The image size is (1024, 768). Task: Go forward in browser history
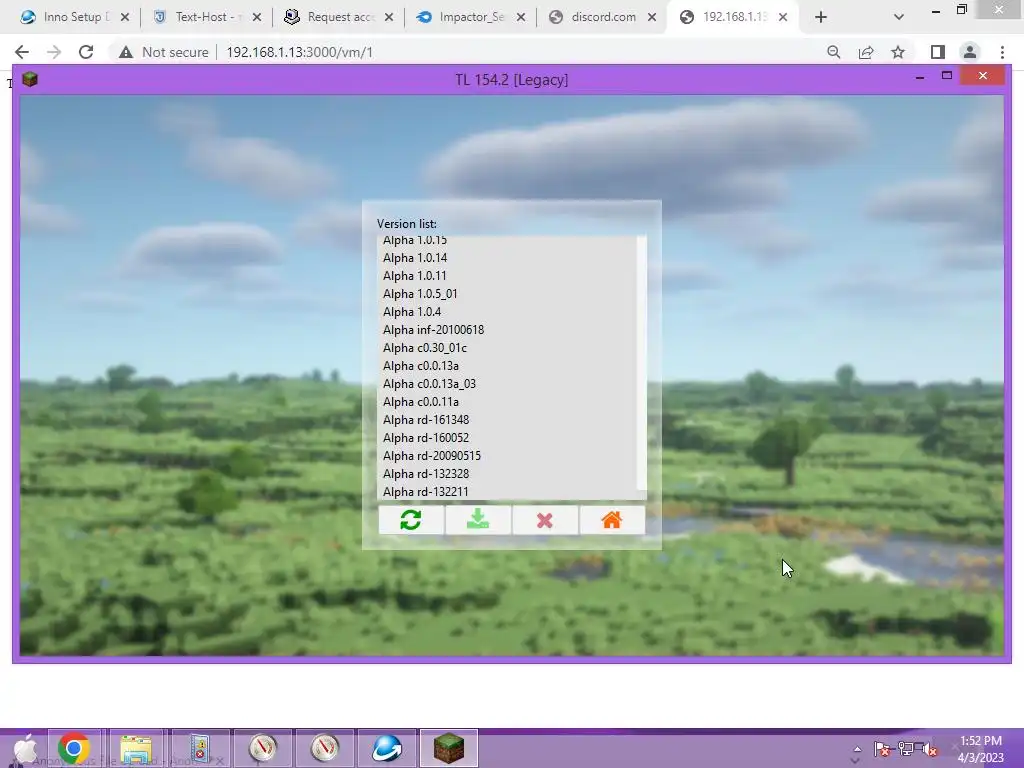tap(54, 52)
